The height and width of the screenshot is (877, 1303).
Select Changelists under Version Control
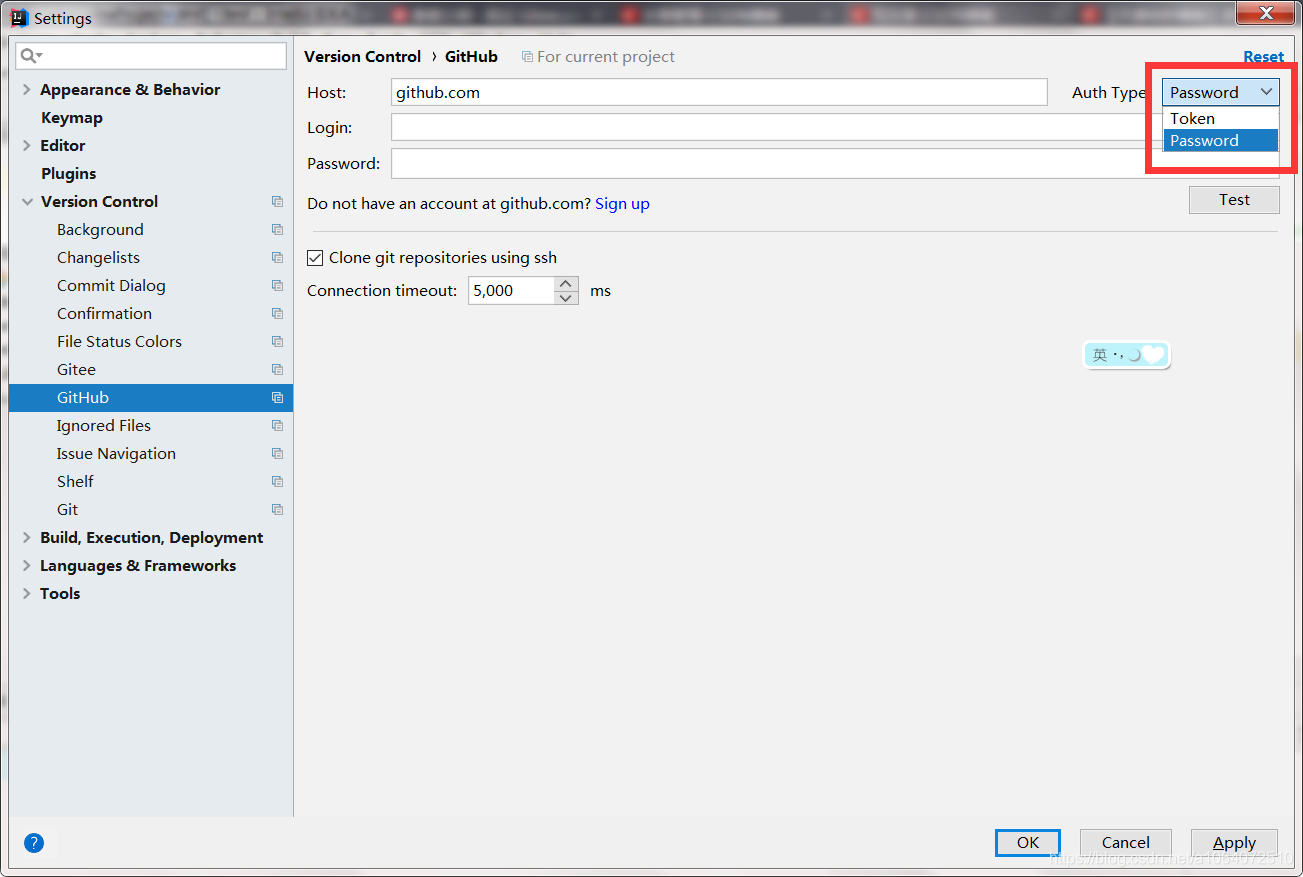coord(98,258)
